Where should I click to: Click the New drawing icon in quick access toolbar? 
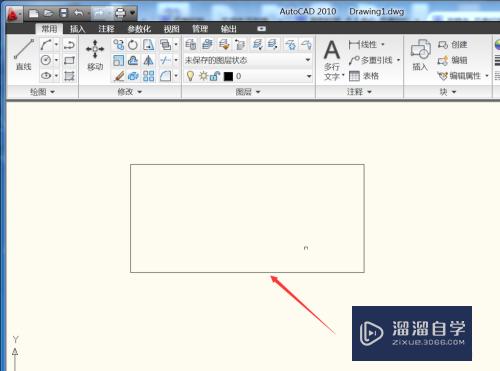click(x=33, y=13)
